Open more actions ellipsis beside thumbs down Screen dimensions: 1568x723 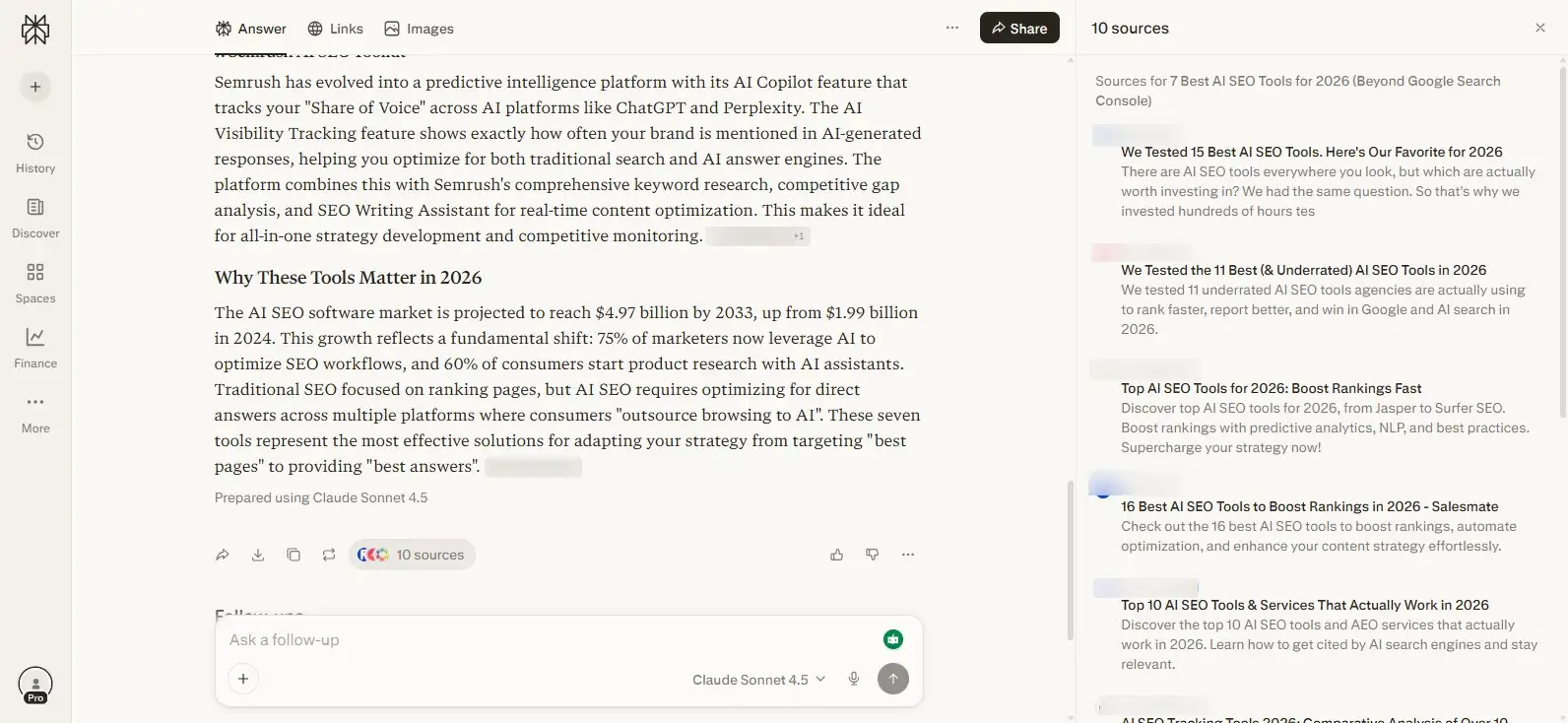(908, 555)
